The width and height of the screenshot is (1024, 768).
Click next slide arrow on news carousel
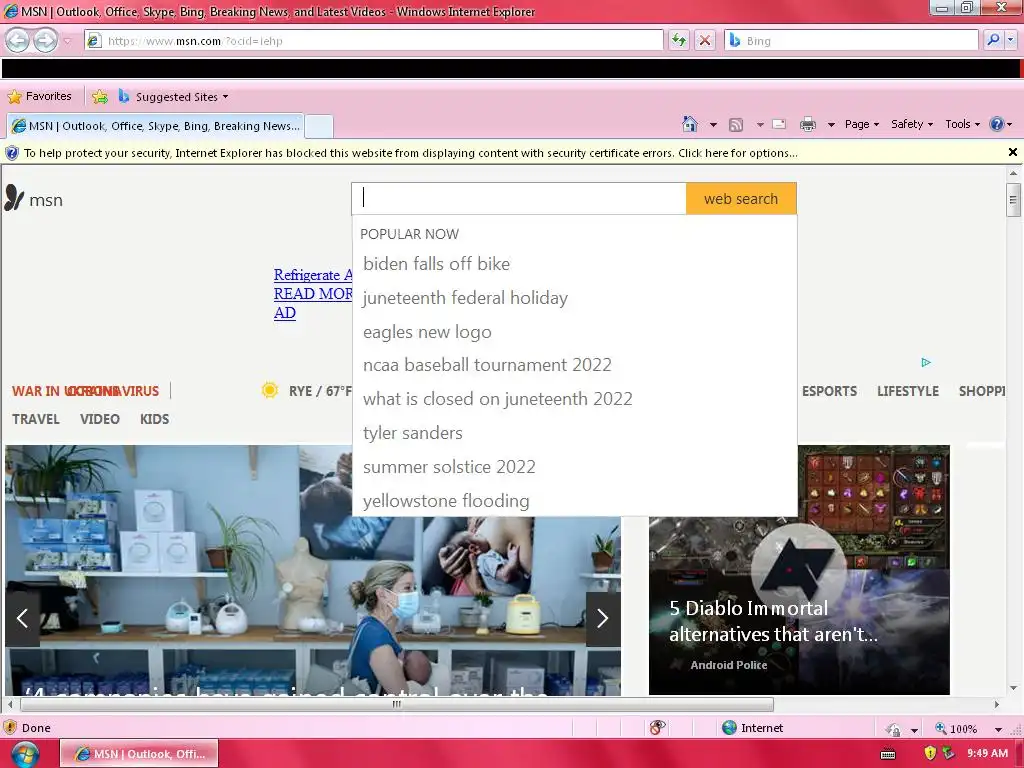(603, 618)
